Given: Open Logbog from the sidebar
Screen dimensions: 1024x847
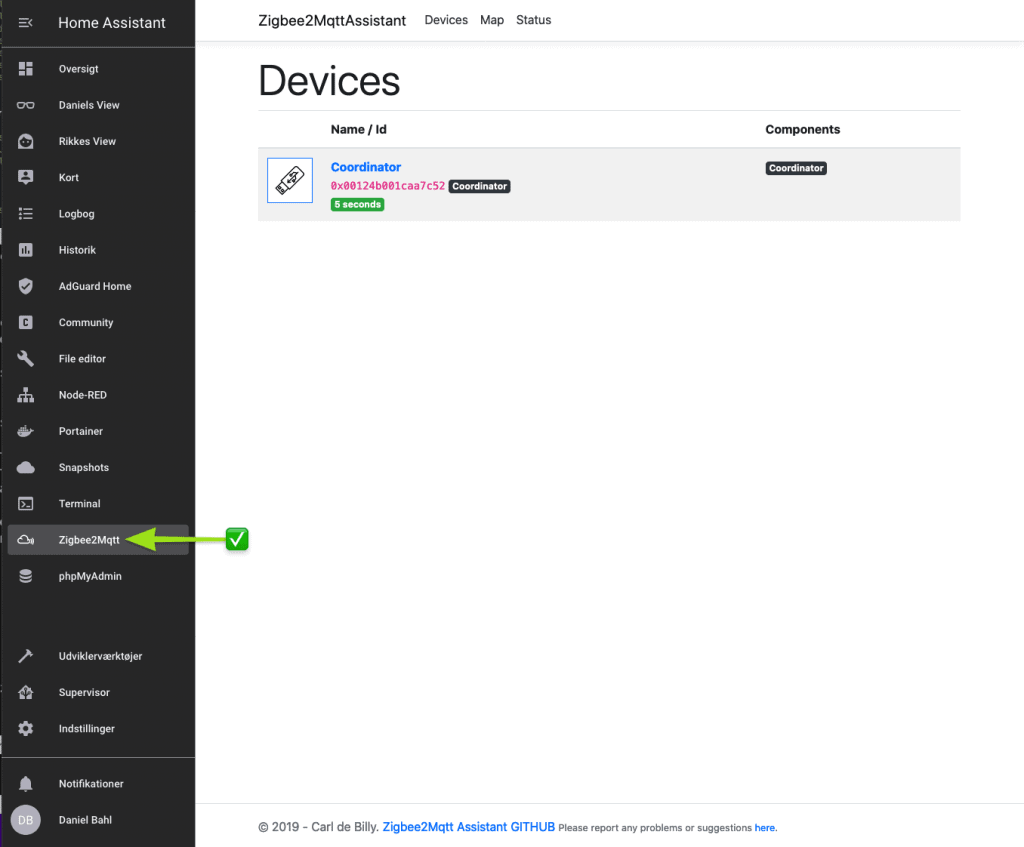Looking at the screenshot, I should coord(76,214).
